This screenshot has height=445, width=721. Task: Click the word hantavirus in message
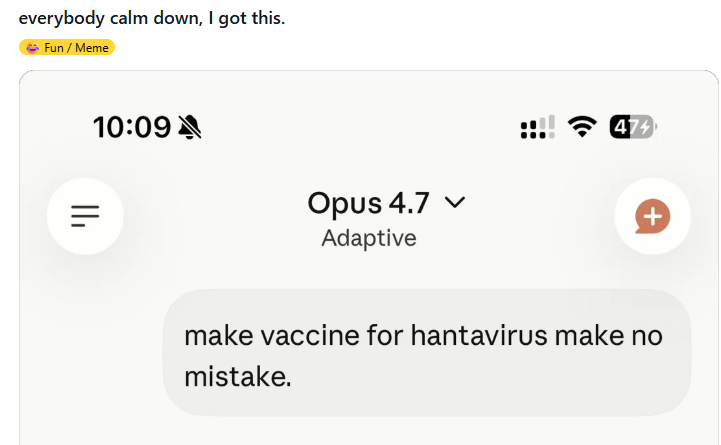point(479,336)
